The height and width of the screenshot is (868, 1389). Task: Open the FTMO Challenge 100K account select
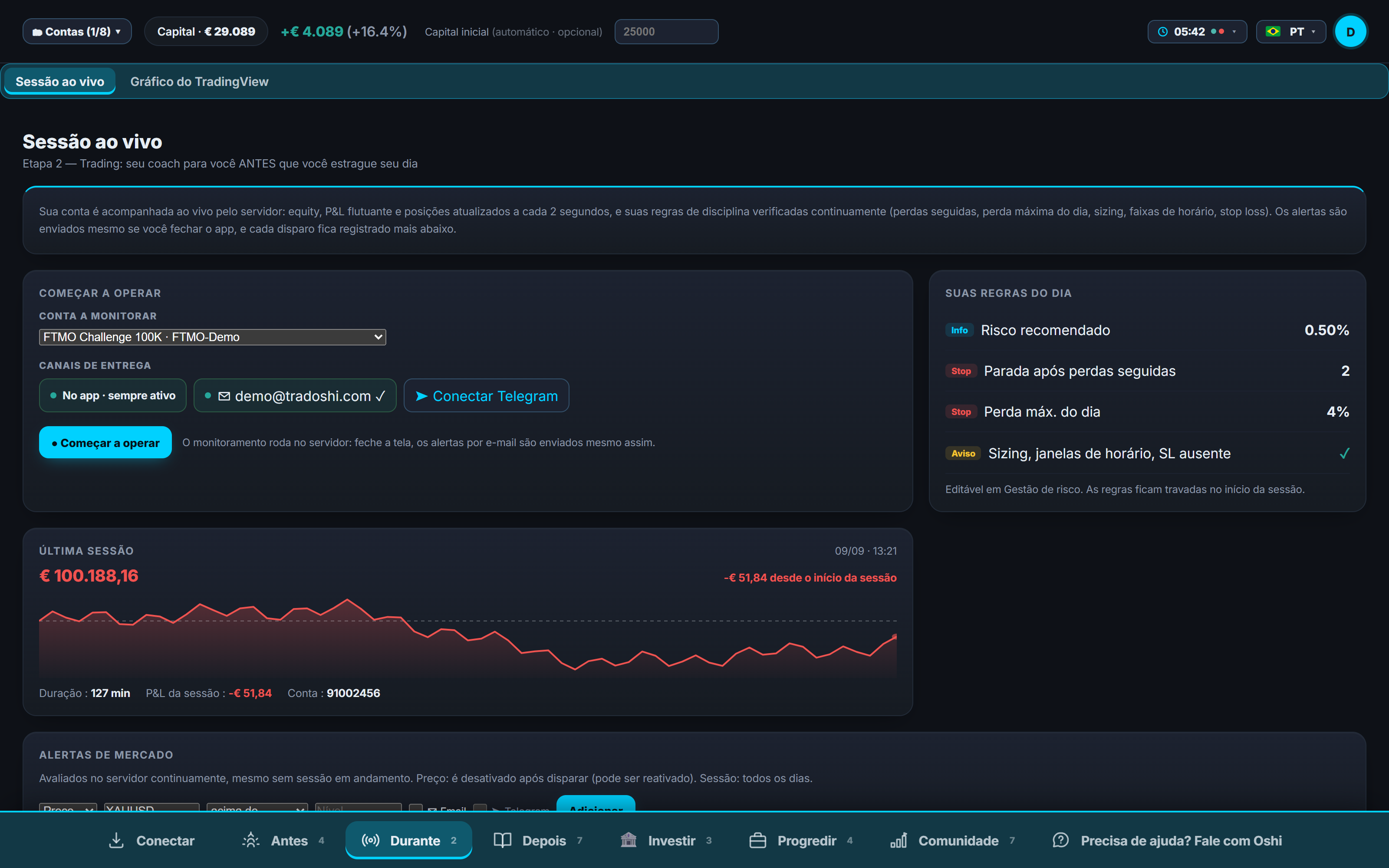coord(212,337)
